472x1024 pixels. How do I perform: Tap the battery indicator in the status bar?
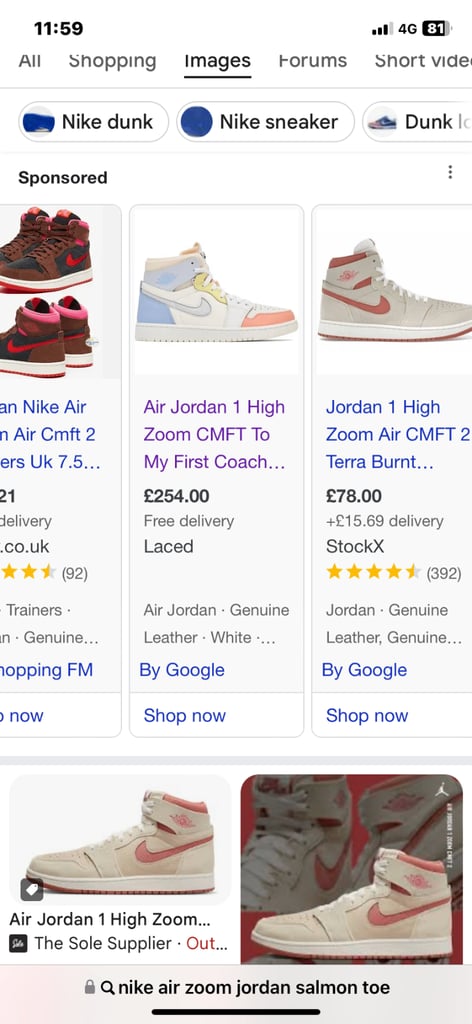tap(437, 29)
